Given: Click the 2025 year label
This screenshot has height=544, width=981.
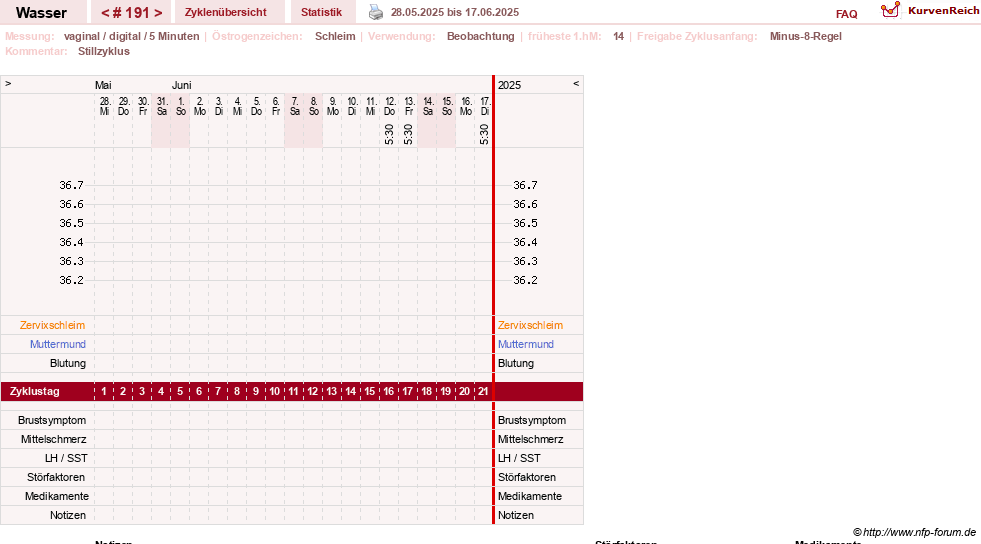Looking at the screenshot, I should [x=509, y=85].
